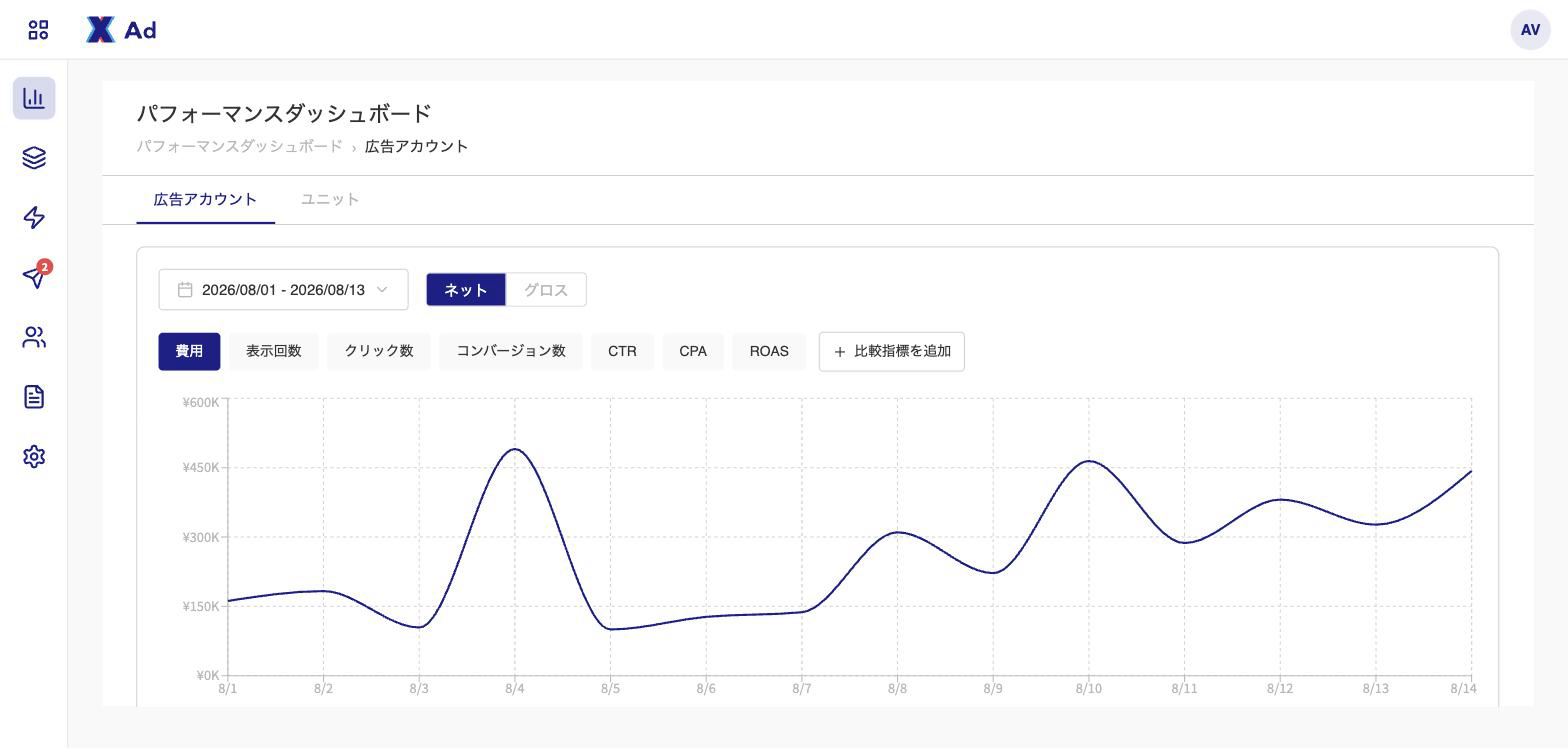Image resolution: width=1568 pixels, height=749 pixels.
Task: Open the AV user avatar menu
Action: (x=1530, y=30)
